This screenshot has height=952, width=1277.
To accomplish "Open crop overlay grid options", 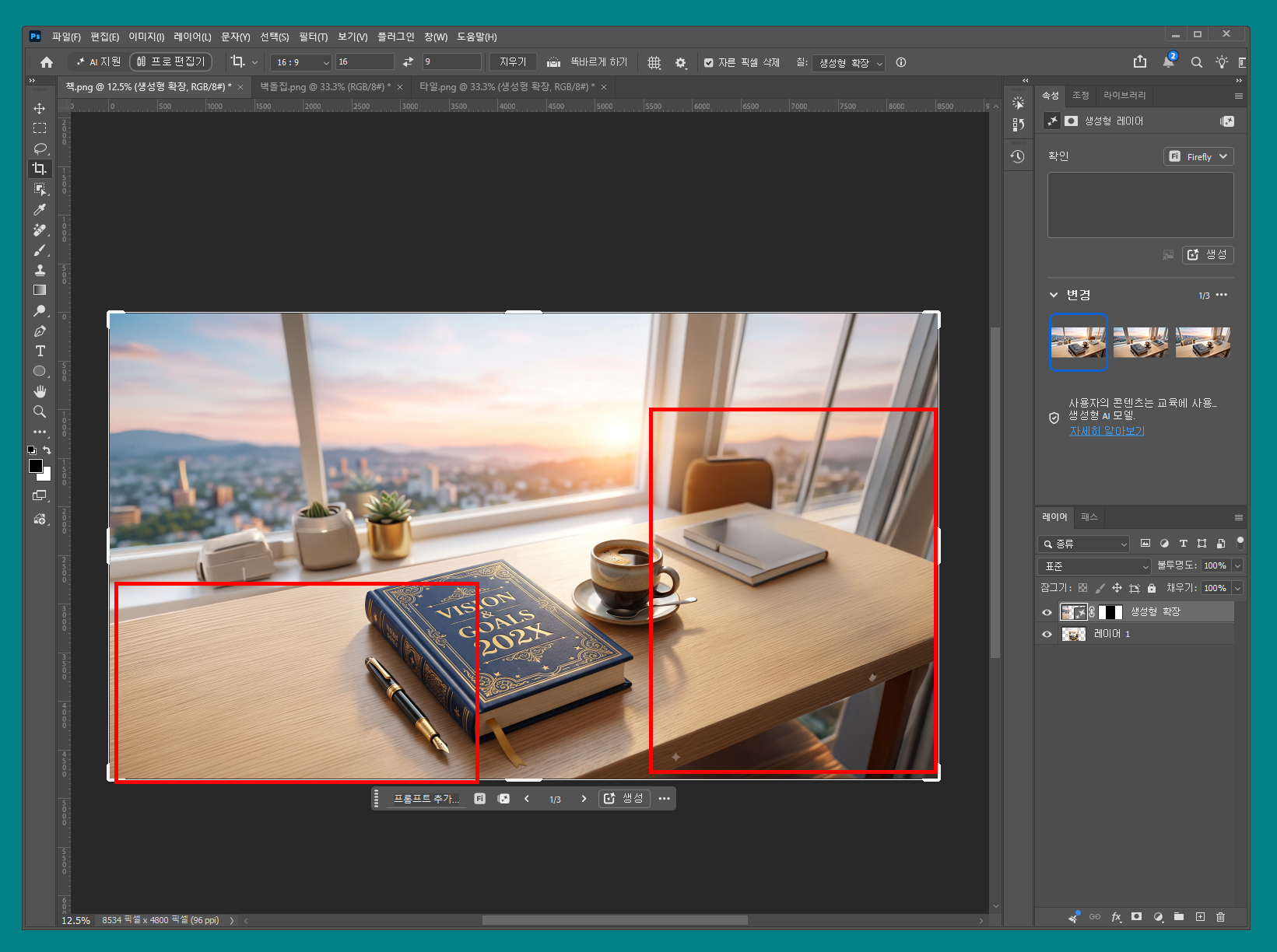I will pos(654,62).
